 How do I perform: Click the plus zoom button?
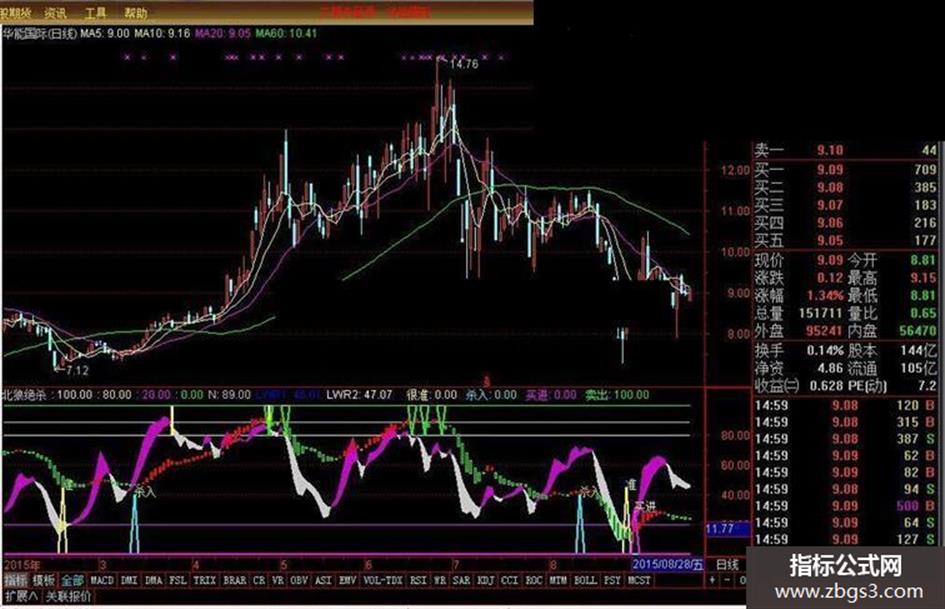click(x=712, y=580)
